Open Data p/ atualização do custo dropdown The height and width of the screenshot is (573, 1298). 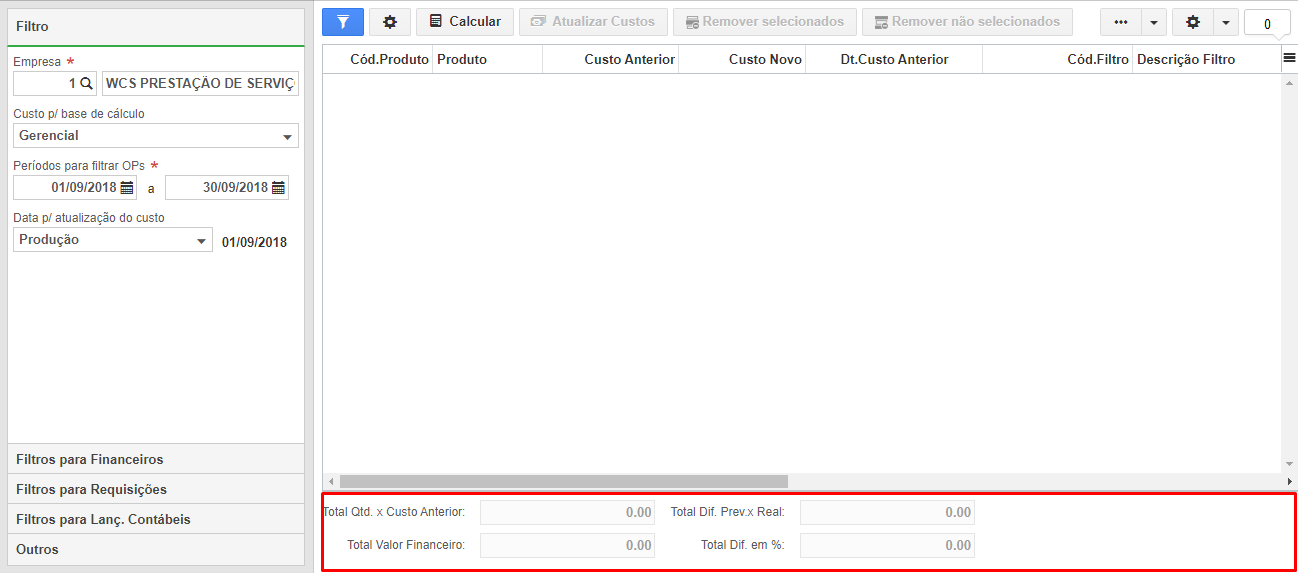tap(113, 240)
